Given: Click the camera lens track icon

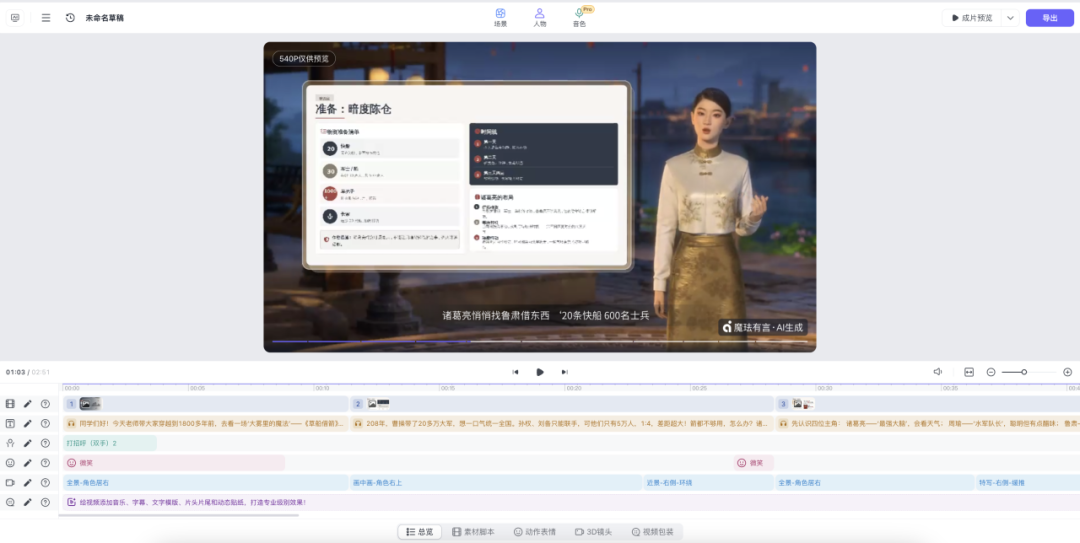Looking at the screenshot, I should tap(10, 482).
